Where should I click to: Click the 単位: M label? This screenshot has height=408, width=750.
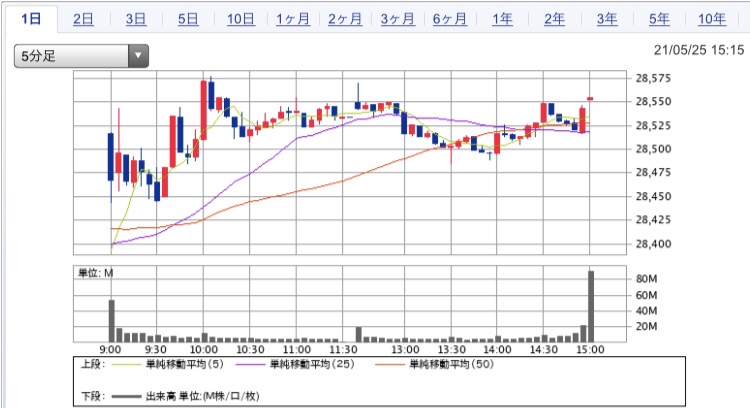click(x=96, y=273)
